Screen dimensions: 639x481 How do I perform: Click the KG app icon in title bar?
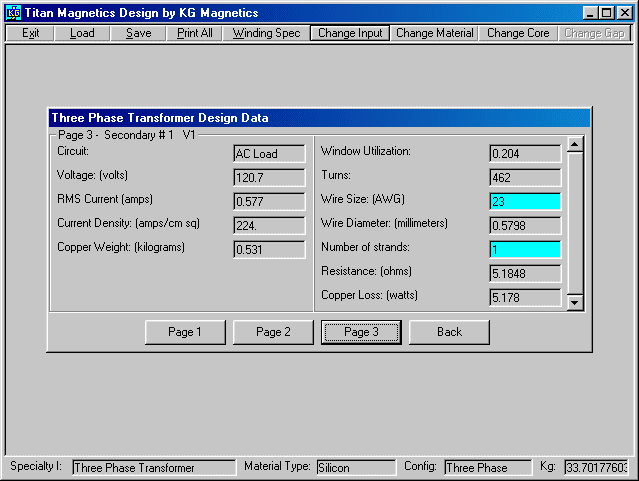[x=13, y=13]
